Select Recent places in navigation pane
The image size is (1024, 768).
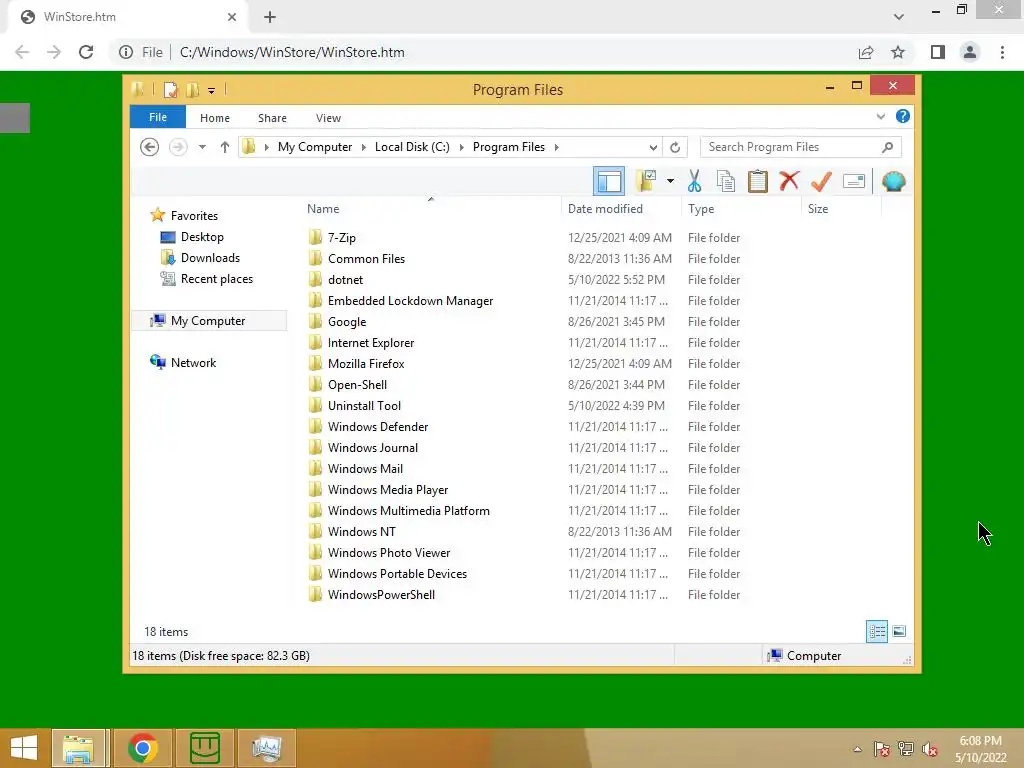click(216, 279)
